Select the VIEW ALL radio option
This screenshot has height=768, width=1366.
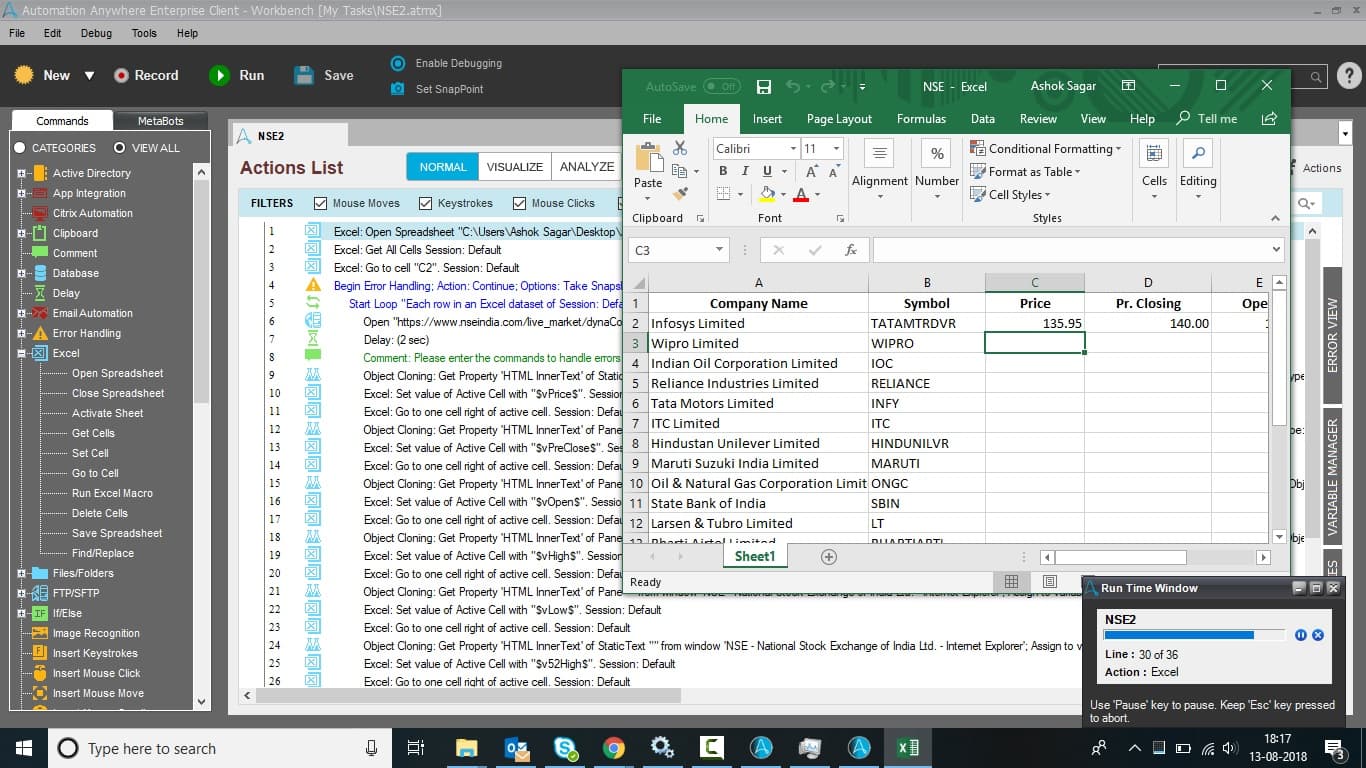tap(120, 148)
